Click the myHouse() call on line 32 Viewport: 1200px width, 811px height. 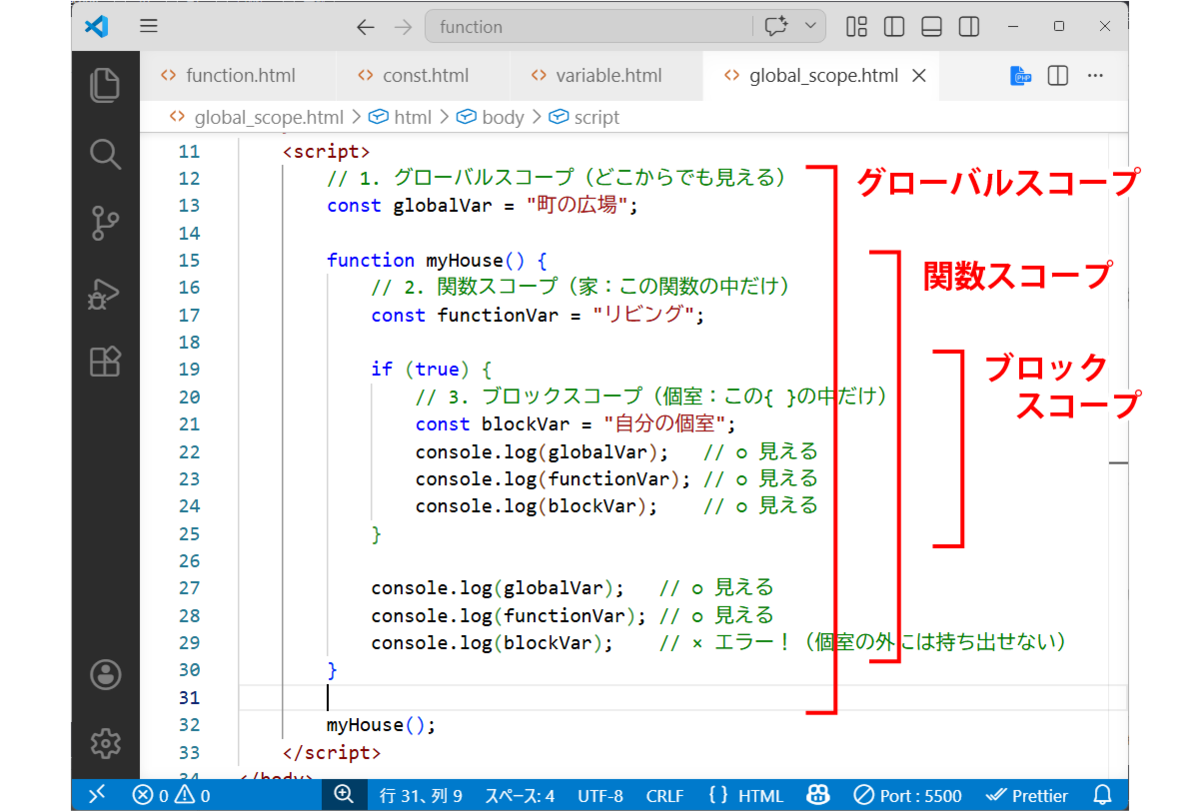382,725
